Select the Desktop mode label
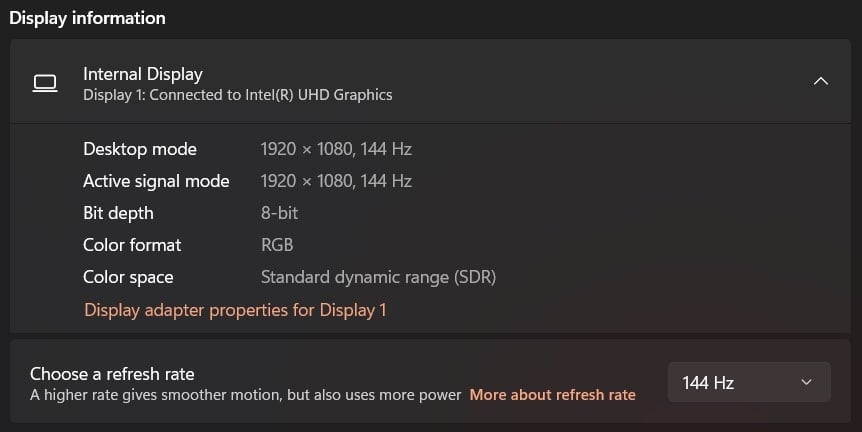Image resolution: width=862 pixels, height=432 pixels. (x=140, y=149)
